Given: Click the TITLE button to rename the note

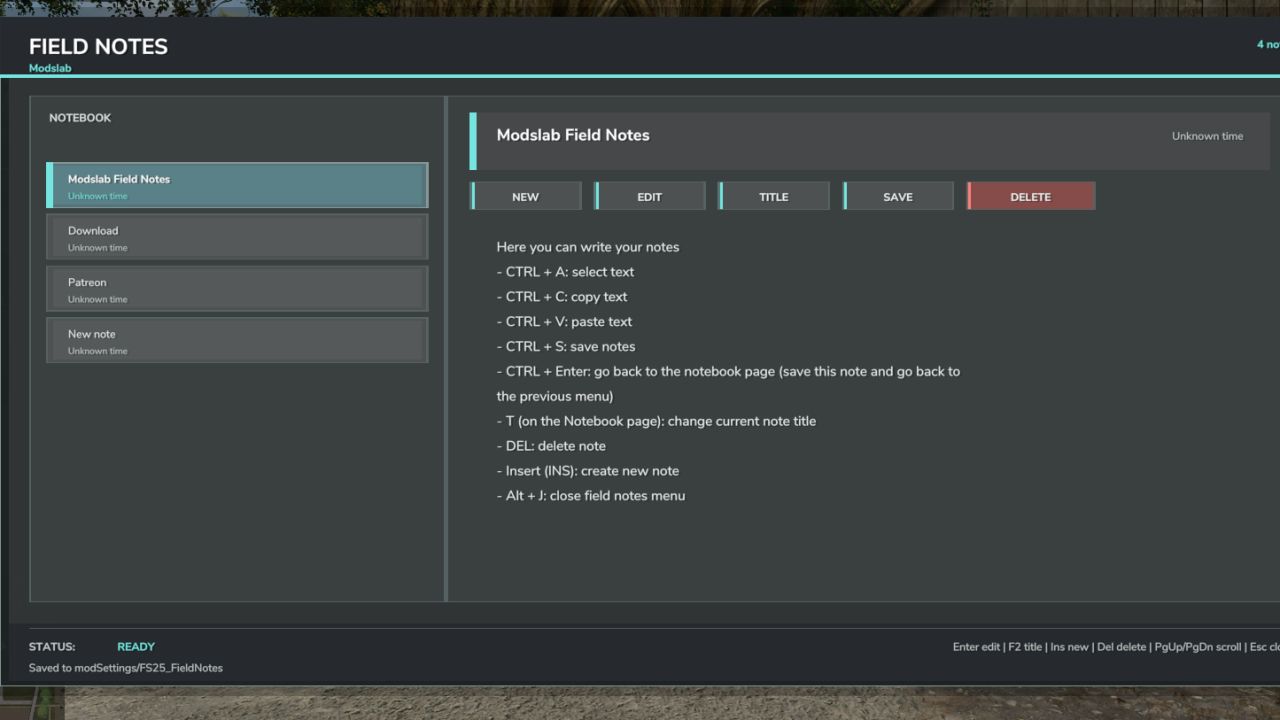Looking at the screenshot, I should coord(774,197).
